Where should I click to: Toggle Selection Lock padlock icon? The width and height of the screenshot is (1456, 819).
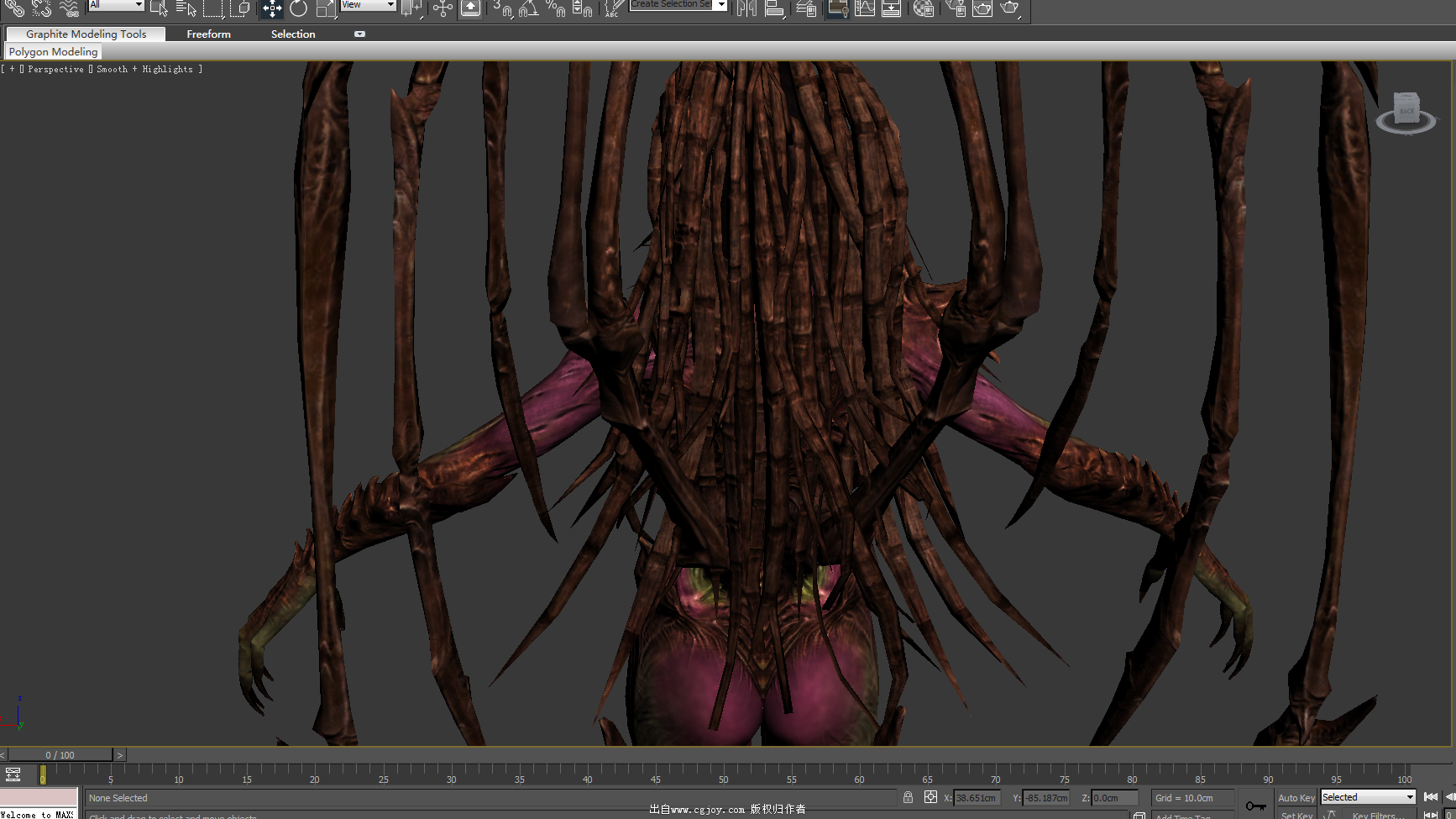pyautogui.click(x=908, y=797)
